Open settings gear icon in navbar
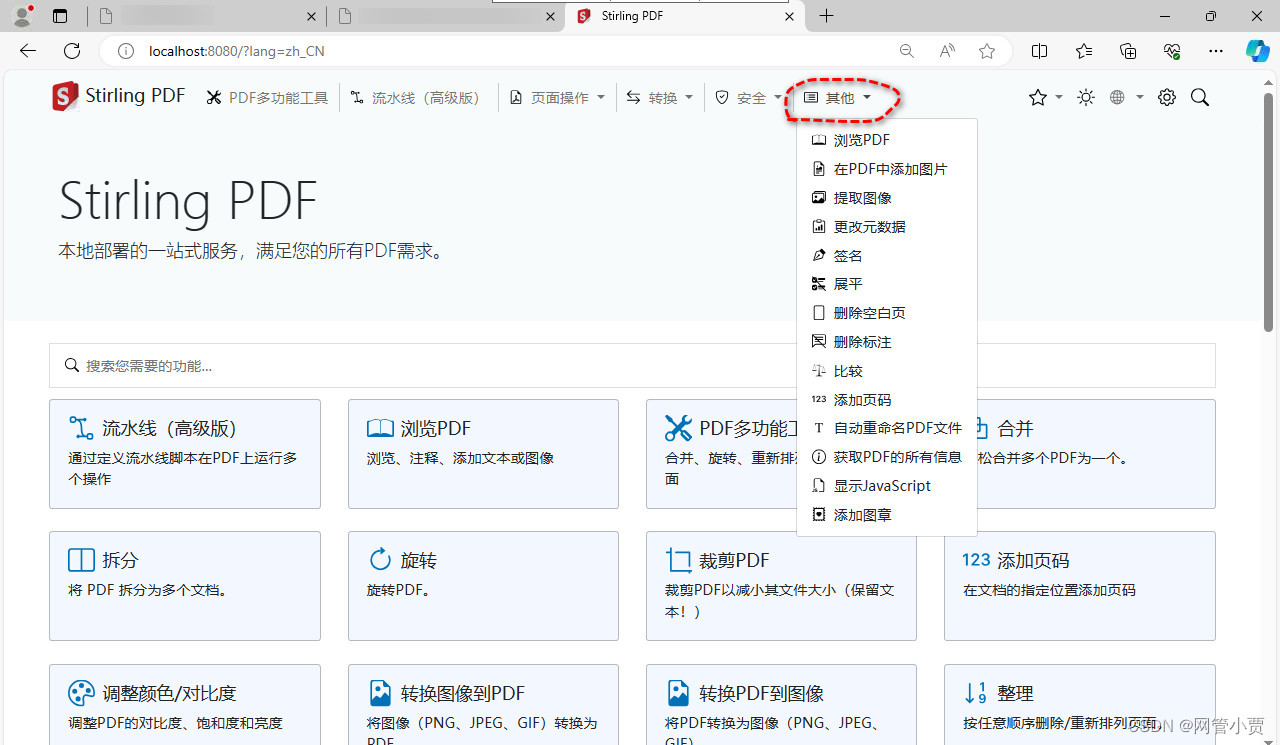This screenshot has width=1280, height=745. [1166, 97]
